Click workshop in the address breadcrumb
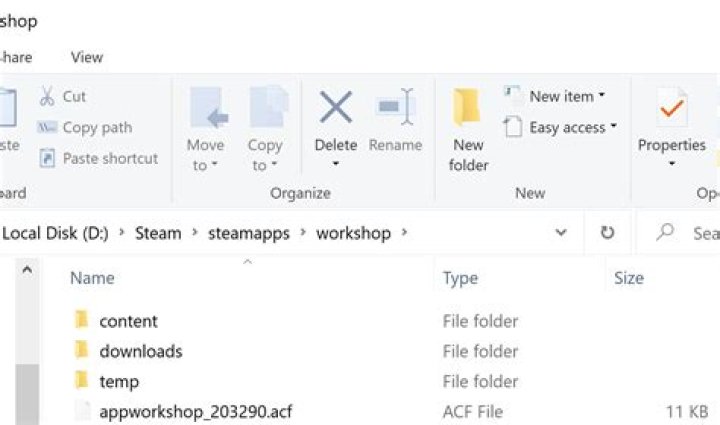 [x=354, y=234]
